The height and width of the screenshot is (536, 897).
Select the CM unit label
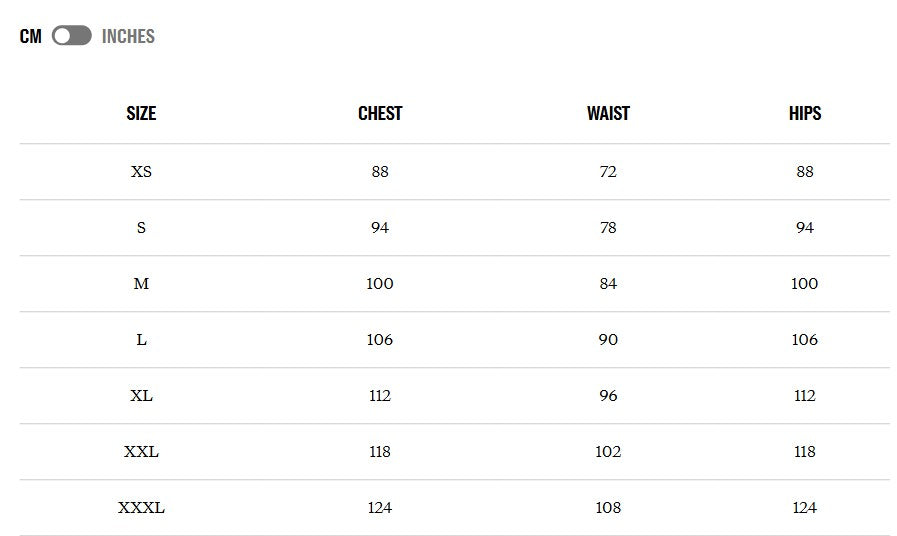point(30,36)
